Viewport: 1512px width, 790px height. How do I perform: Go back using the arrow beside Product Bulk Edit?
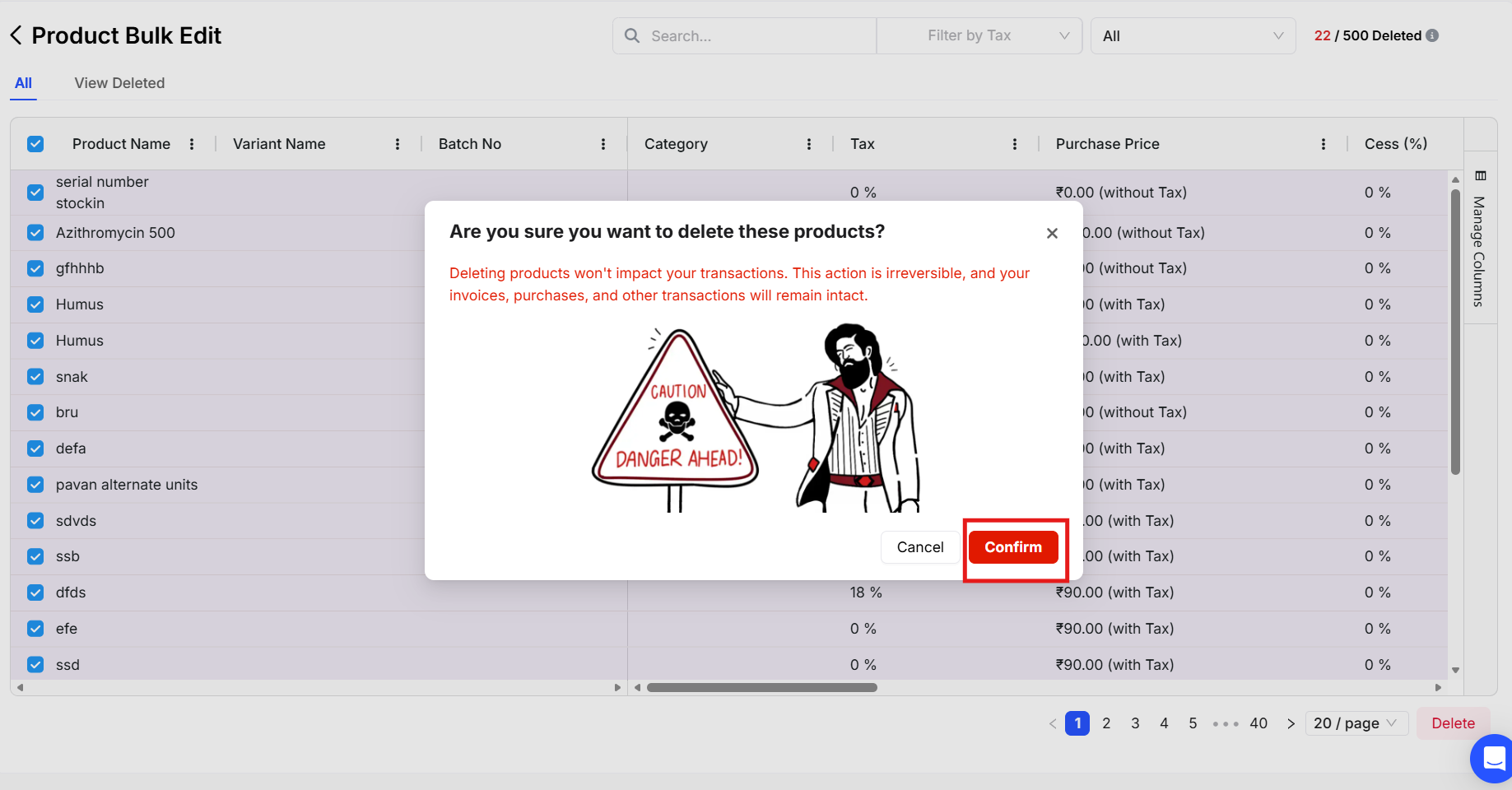coord(16,35)
